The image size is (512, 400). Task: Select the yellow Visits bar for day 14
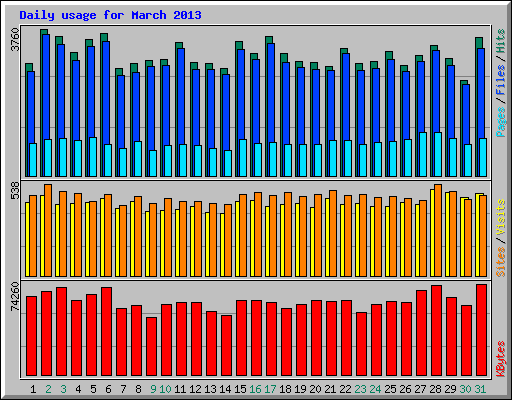click(x=222, y=245)
